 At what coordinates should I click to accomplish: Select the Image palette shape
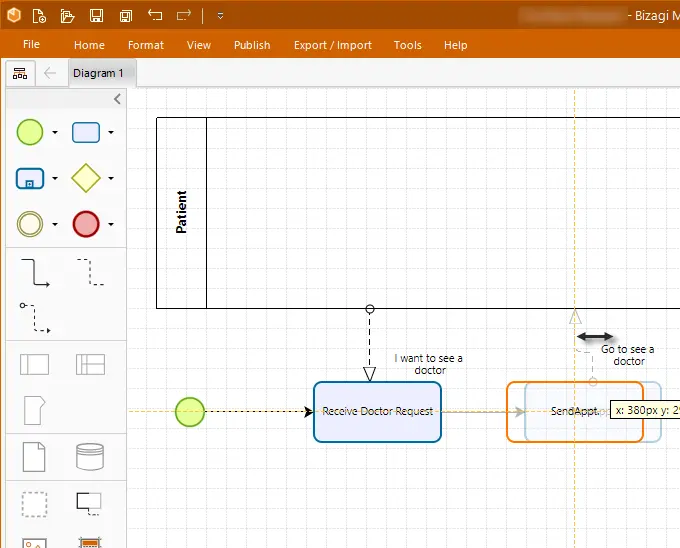click(x=34, y=543)
